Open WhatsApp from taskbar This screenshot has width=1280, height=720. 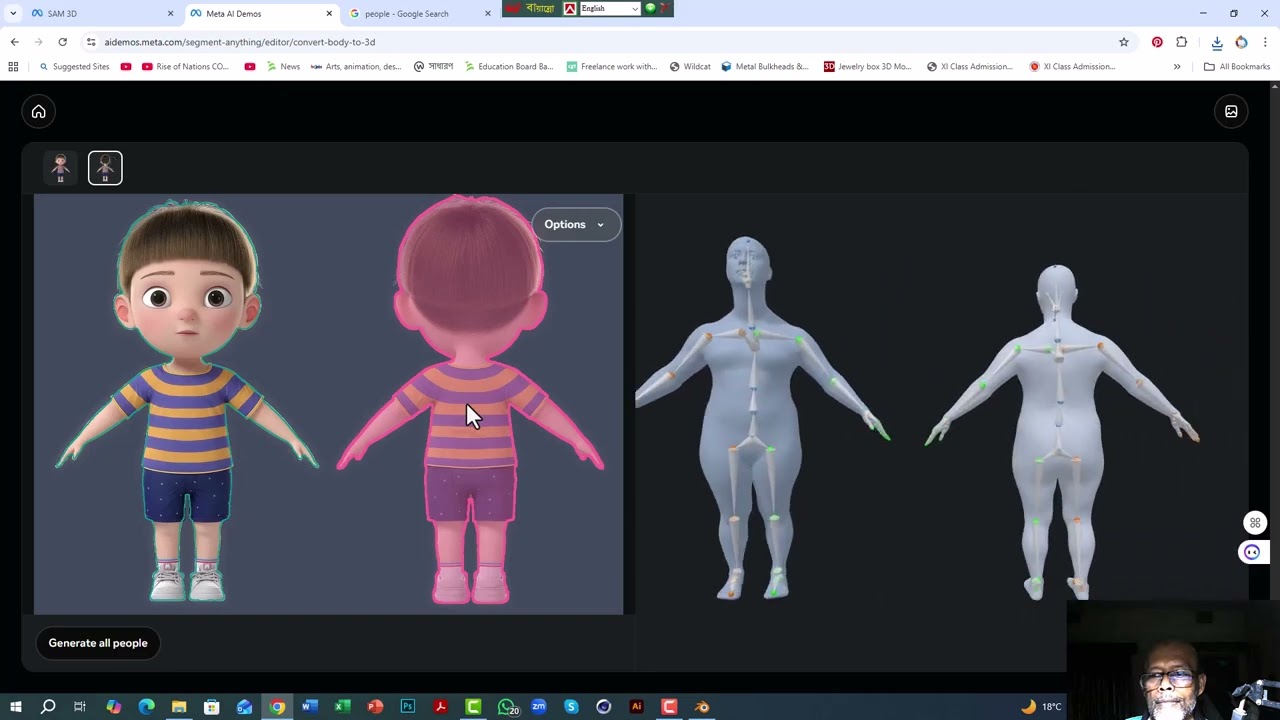coord(507,707)
